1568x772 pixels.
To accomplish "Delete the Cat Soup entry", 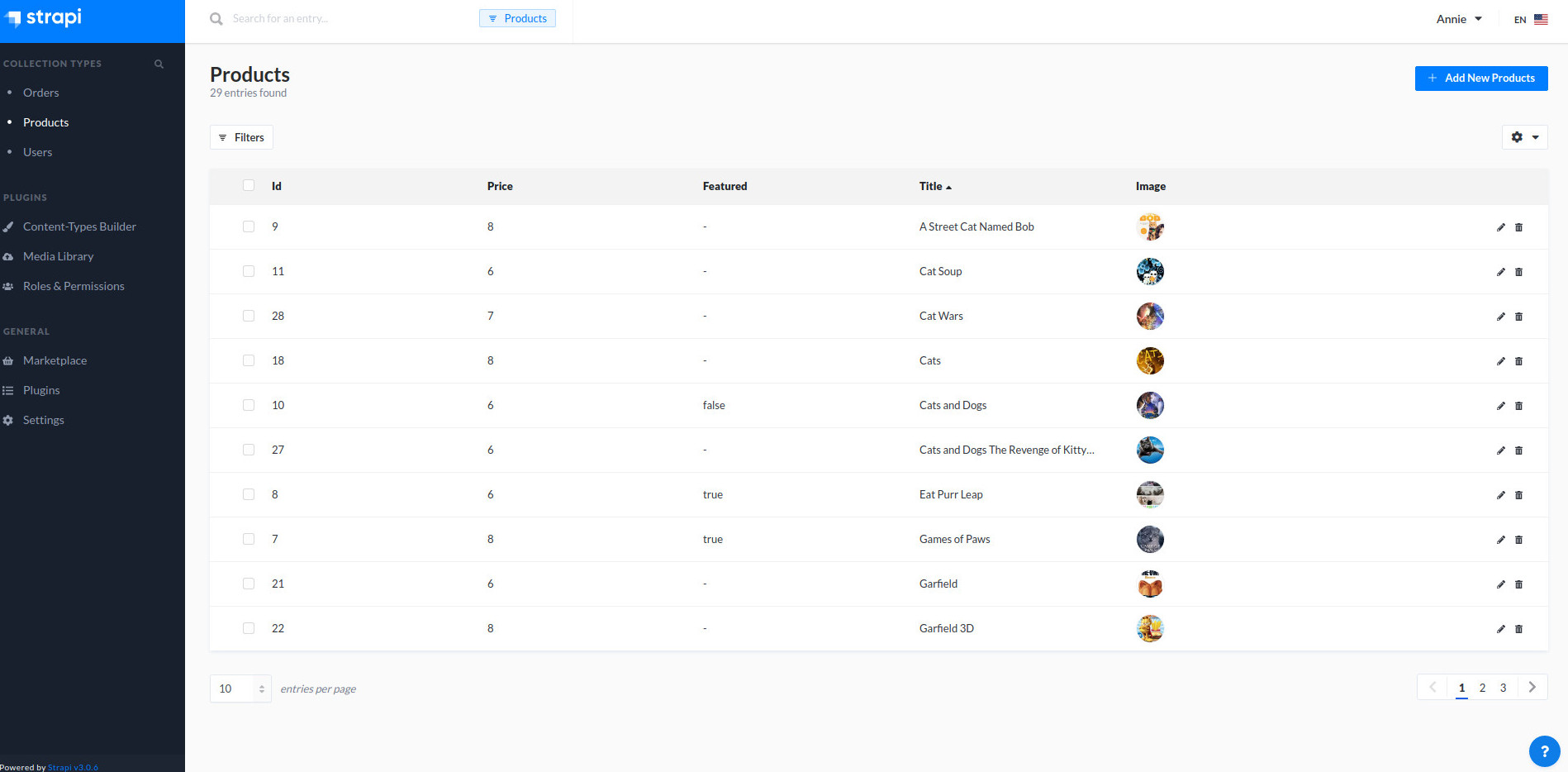I will [1518, 272].
